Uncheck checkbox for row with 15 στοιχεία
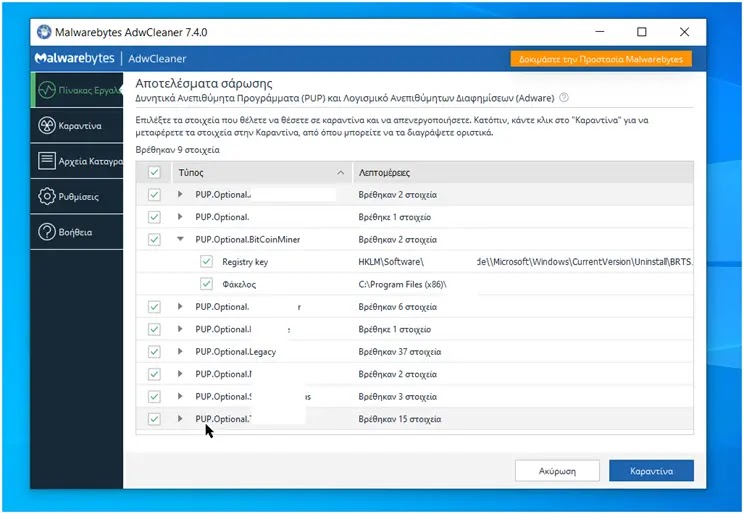 pos(154,419)
